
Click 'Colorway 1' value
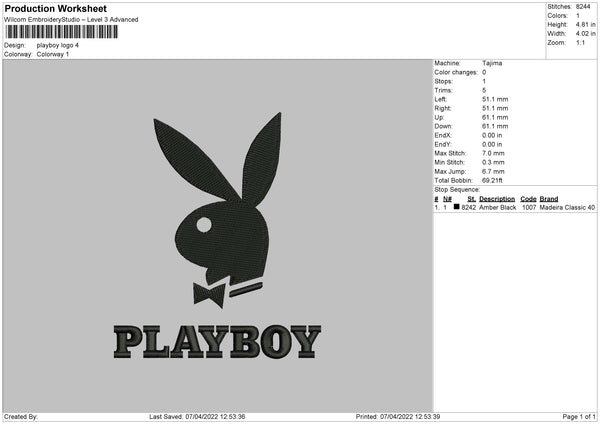tap(53, 54)
